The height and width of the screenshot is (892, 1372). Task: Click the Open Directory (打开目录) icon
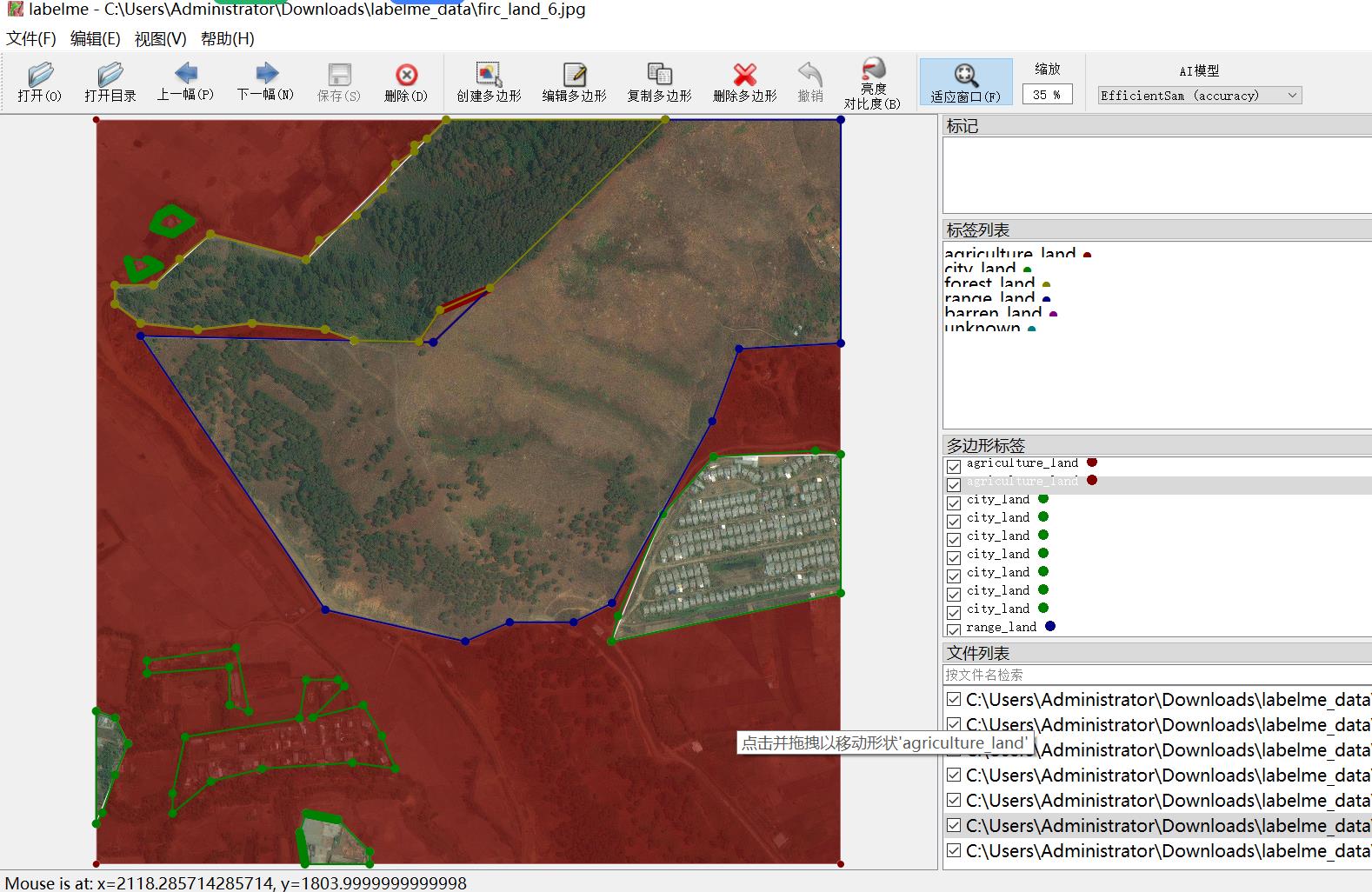110,82
